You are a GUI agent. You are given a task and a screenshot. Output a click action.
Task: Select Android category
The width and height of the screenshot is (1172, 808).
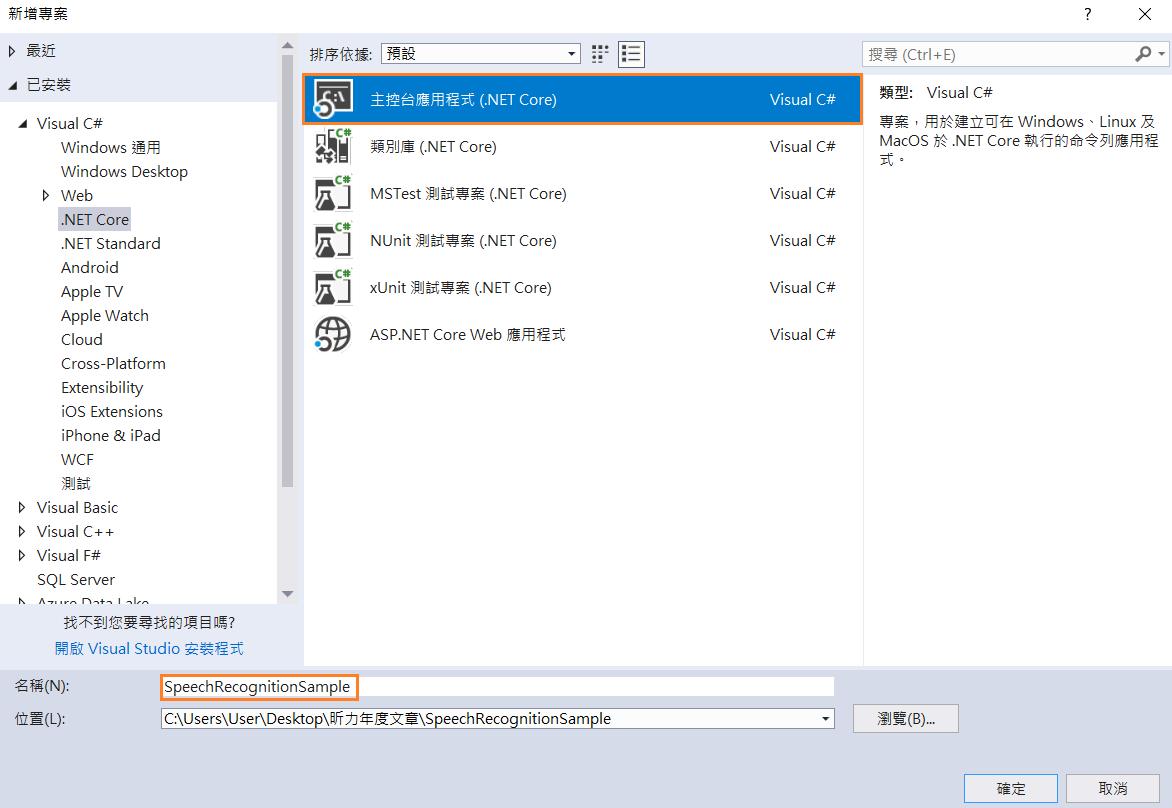[x=90, y=268]
